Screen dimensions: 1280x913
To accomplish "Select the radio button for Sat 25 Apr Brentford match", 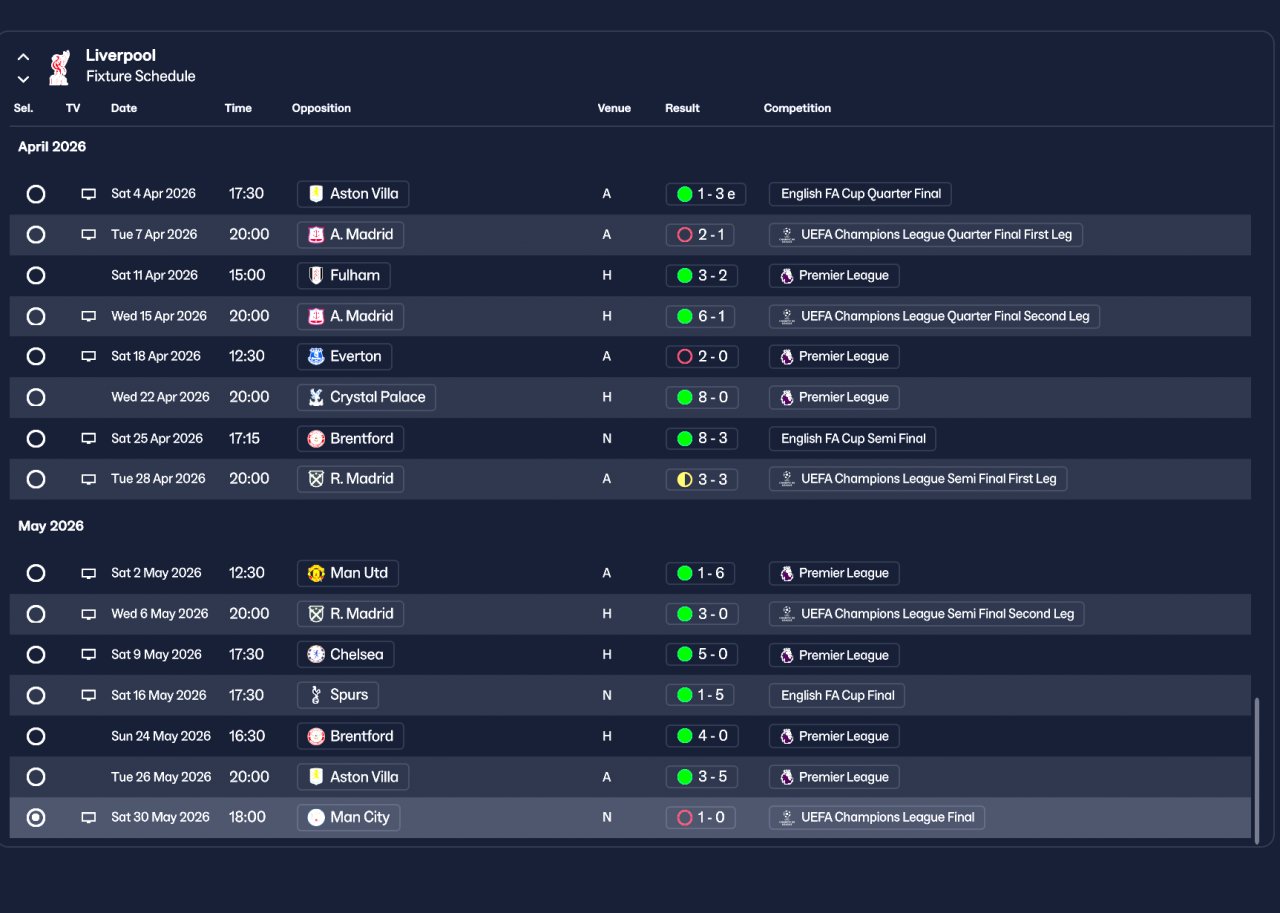I will (x=36, y=438).
